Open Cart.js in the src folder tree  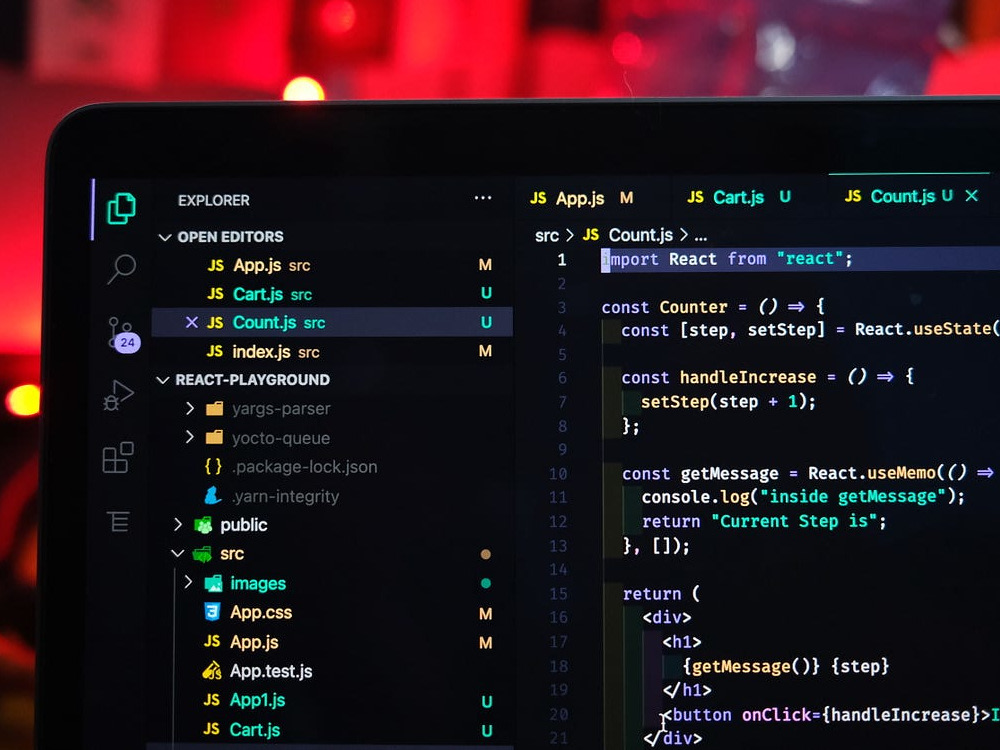click(254, 730)
